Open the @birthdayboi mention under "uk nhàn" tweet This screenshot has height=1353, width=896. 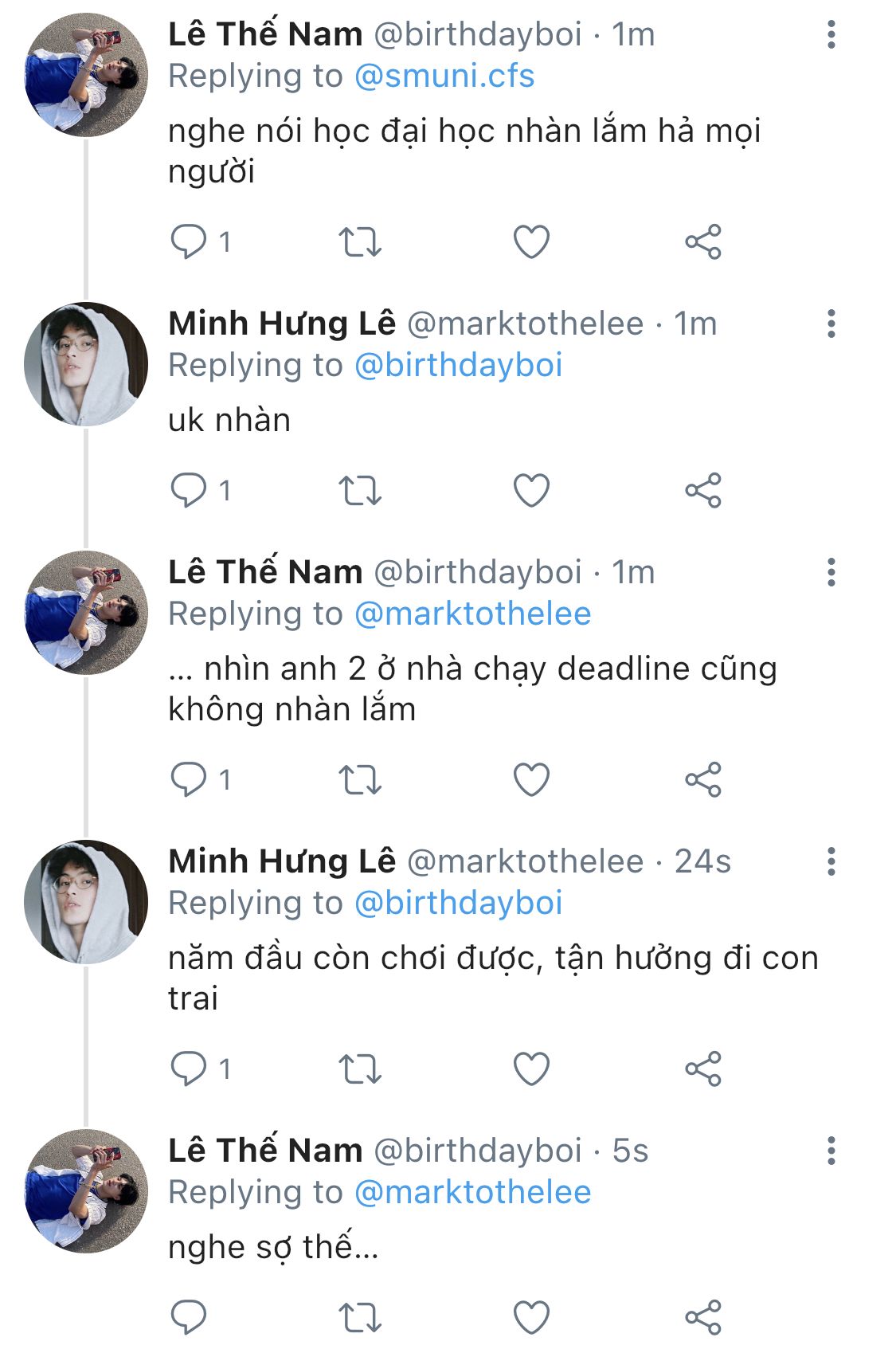(x=458, y=366)
